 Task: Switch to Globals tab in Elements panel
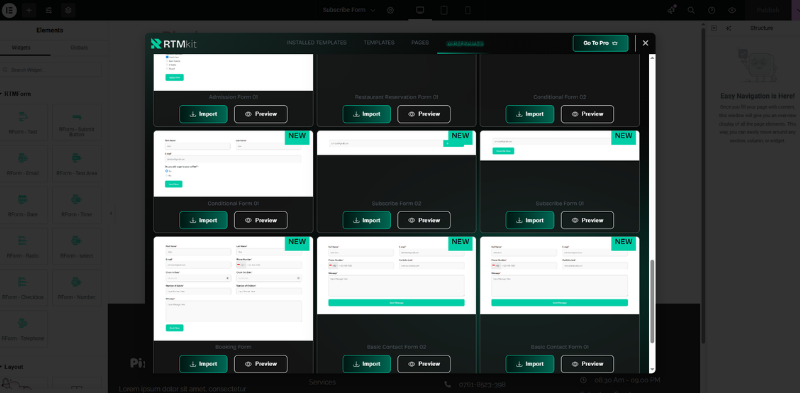(79, 47)
